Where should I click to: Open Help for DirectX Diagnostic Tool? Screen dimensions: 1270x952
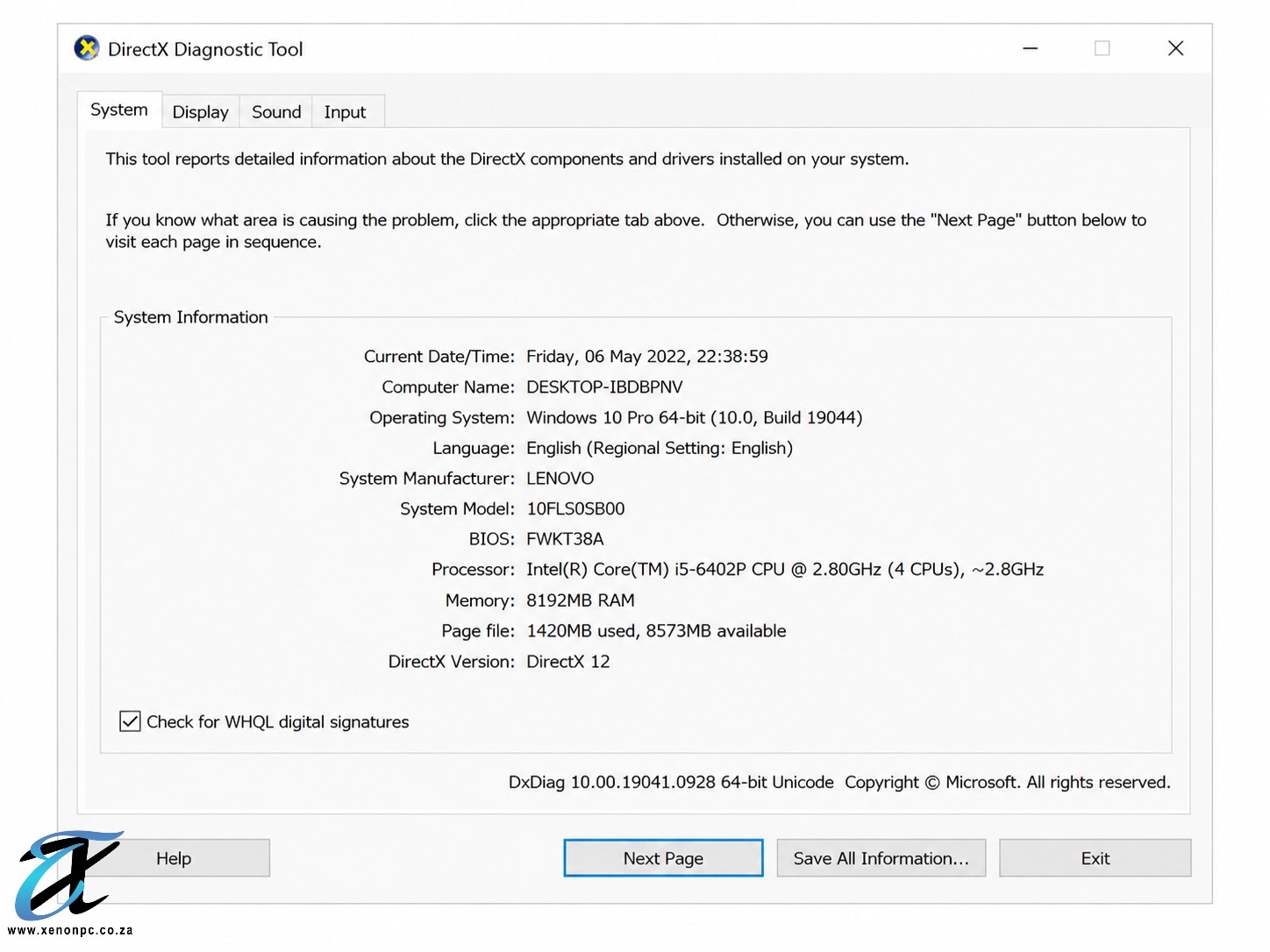click(x=174, y=858)
